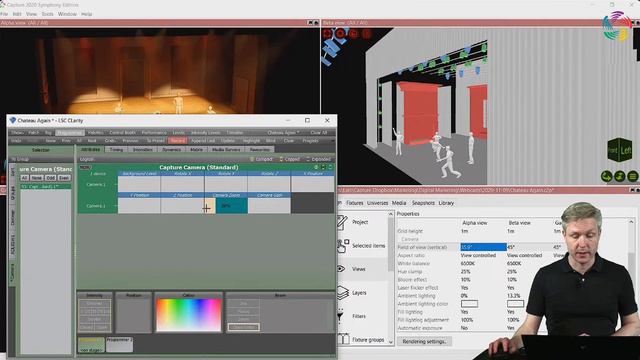640x360 pixels.
Task: Pick a color in the Colour spectrum picker
Action: coord(189,315)
